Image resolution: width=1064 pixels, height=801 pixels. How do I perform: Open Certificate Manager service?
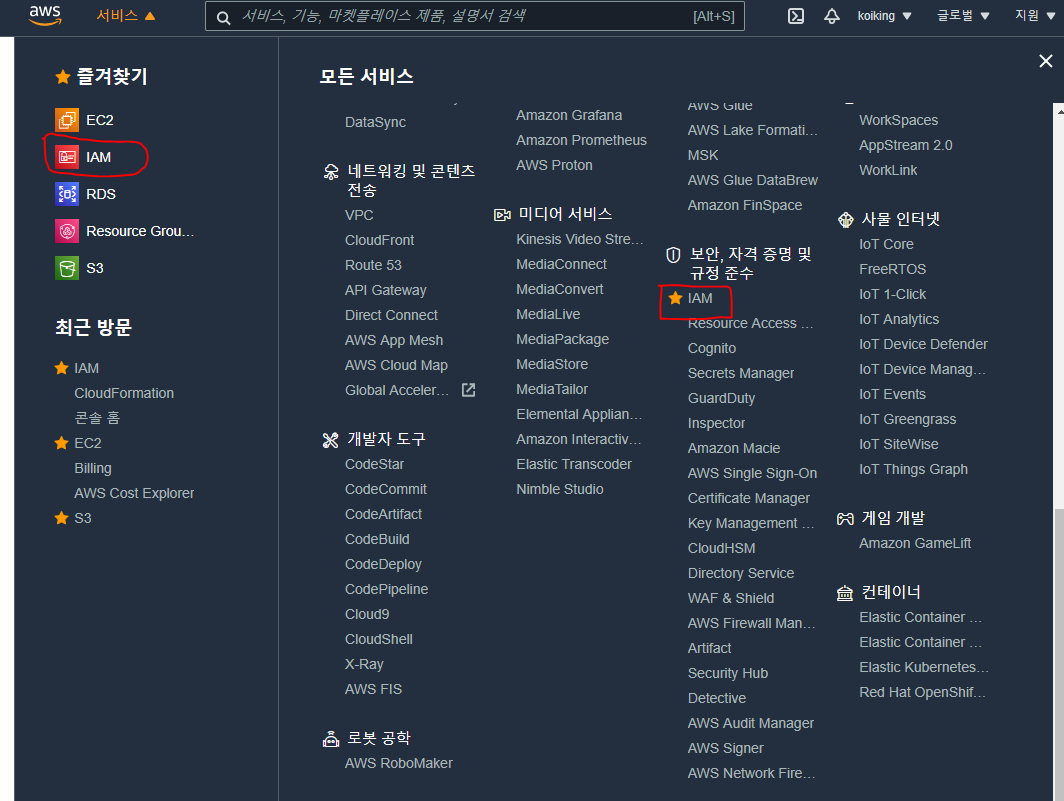748,498
